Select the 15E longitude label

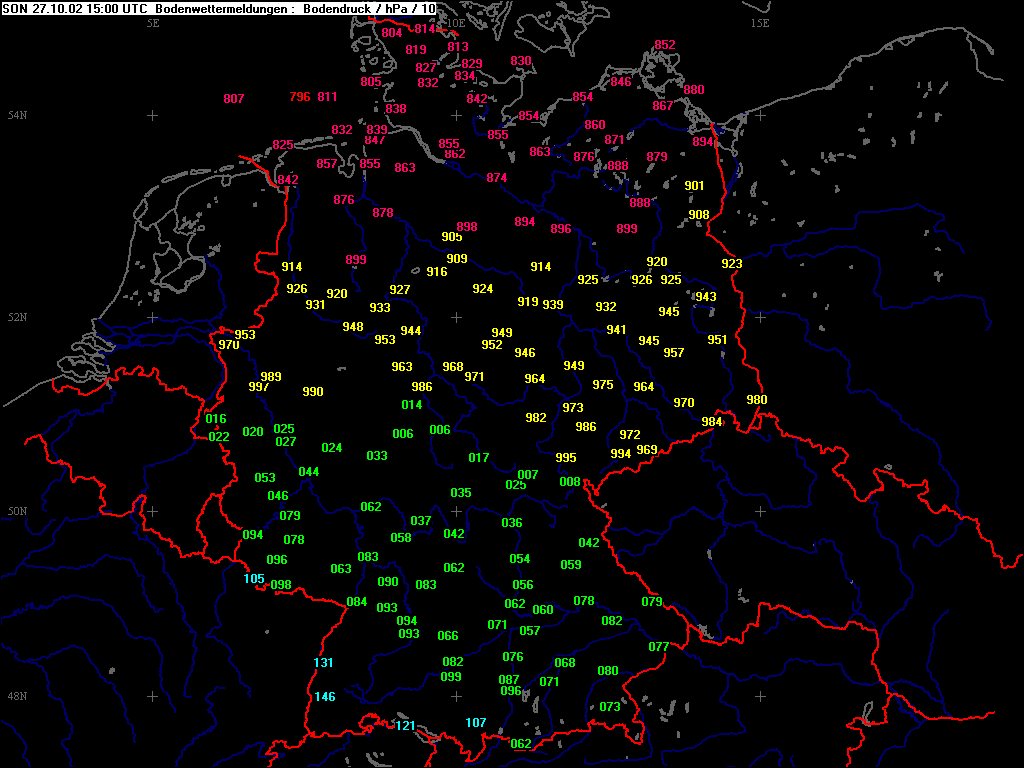tap(760, 23)
